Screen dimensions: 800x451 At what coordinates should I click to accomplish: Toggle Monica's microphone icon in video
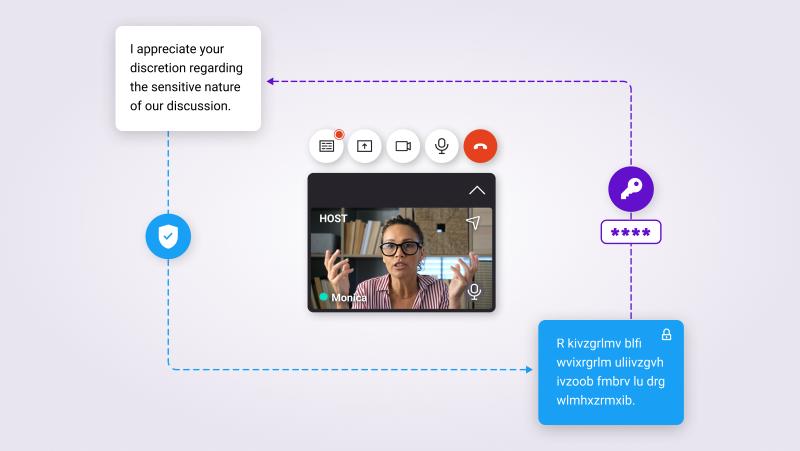click(x=474, y=291)
